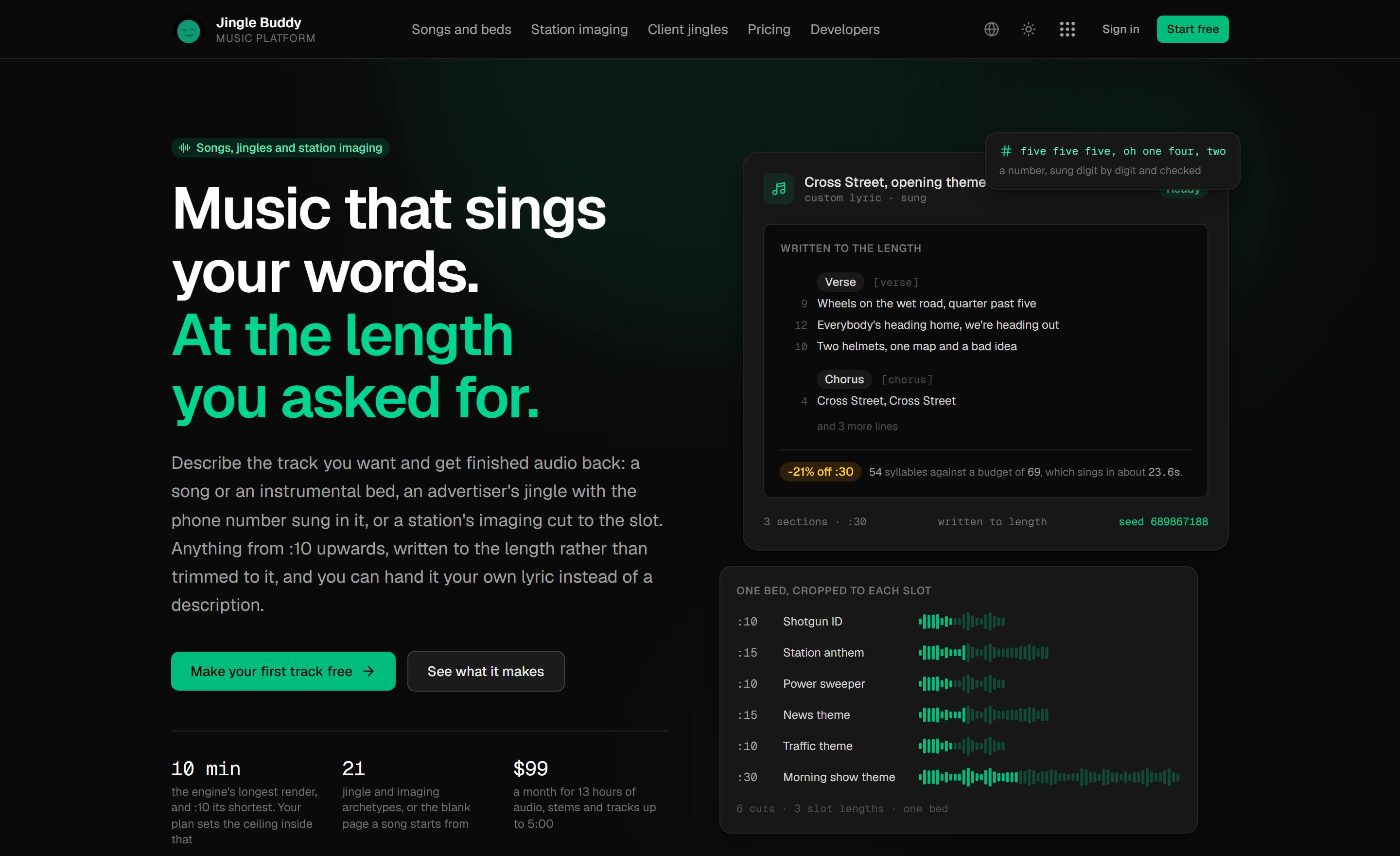1400x856 pixels.
Task: Open the language globe icon
Action: coord(991,29)
